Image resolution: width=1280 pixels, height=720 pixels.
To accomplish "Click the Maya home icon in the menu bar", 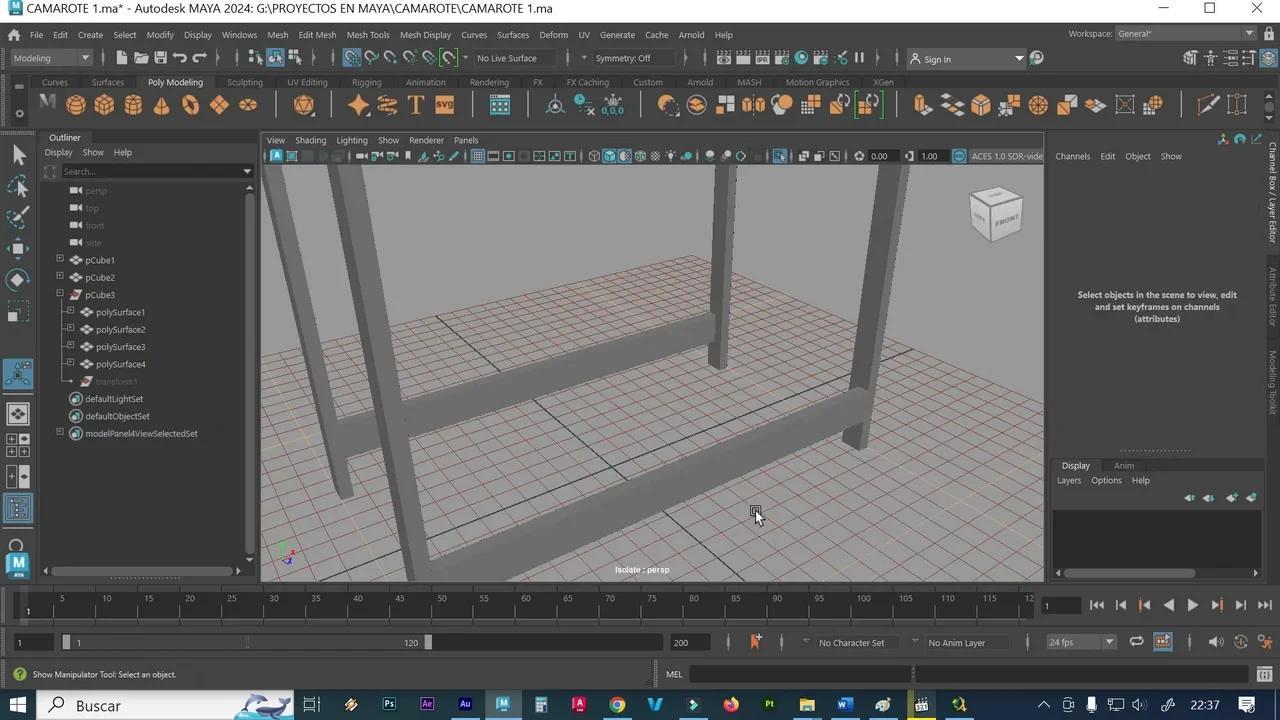I will point(14,35).
